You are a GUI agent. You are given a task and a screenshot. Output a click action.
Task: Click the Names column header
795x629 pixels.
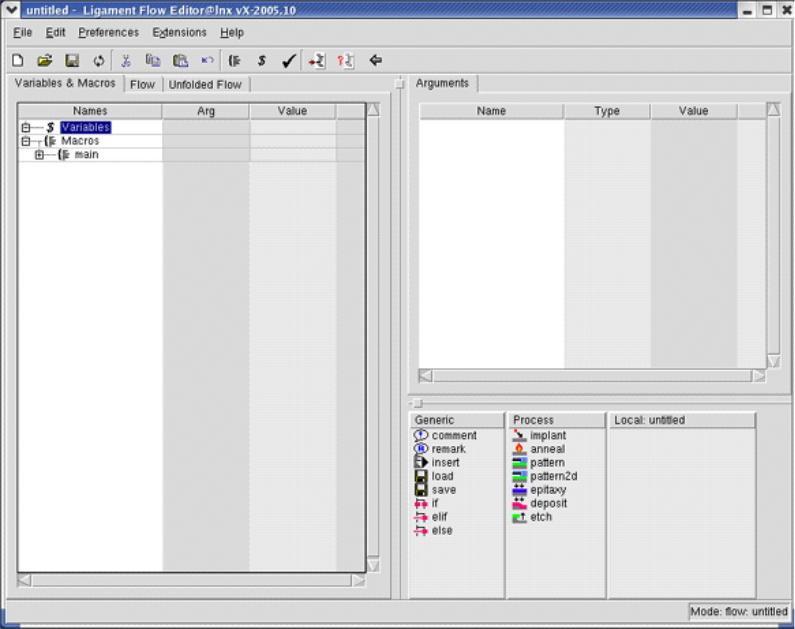[90, 111]
